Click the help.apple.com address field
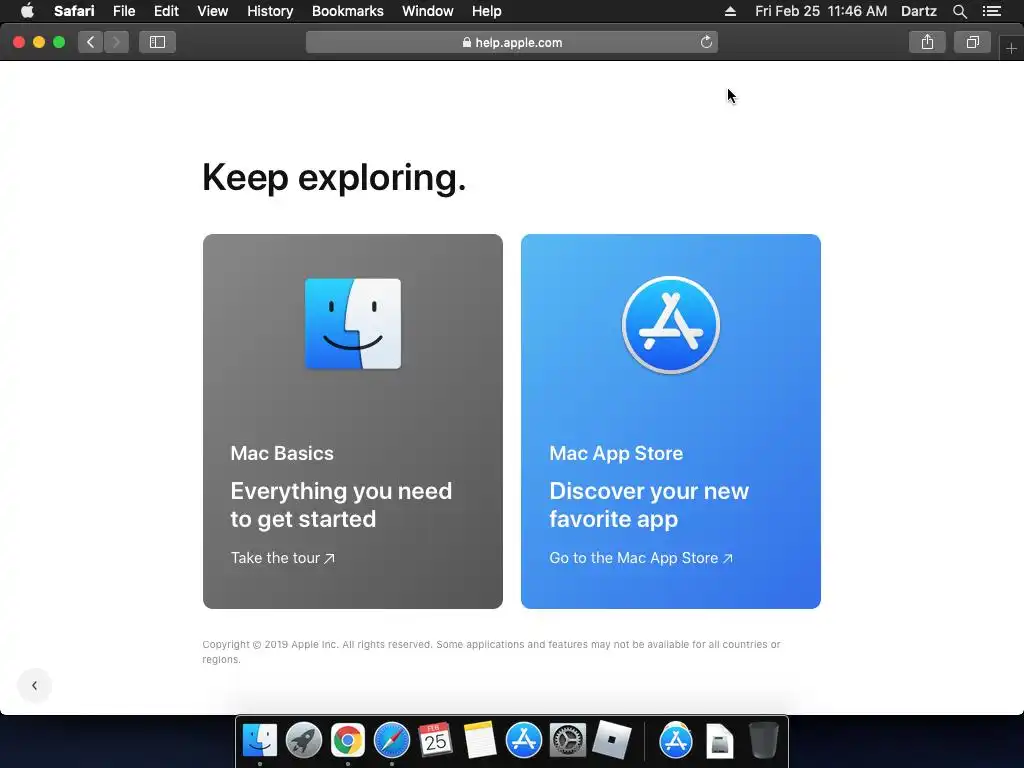The image size is (1024, 768). click(512, 42)
